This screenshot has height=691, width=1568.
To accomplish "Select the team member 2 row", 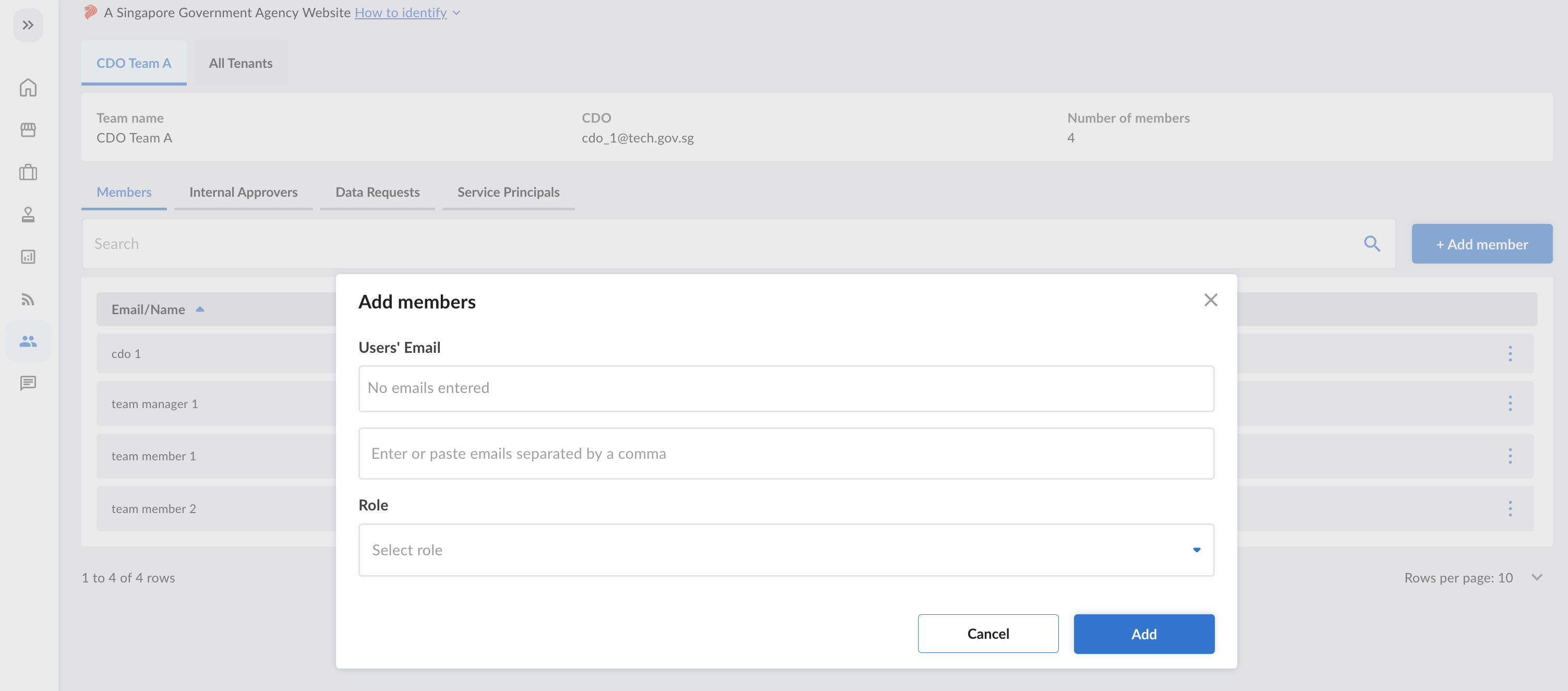I will pos(215,508).
